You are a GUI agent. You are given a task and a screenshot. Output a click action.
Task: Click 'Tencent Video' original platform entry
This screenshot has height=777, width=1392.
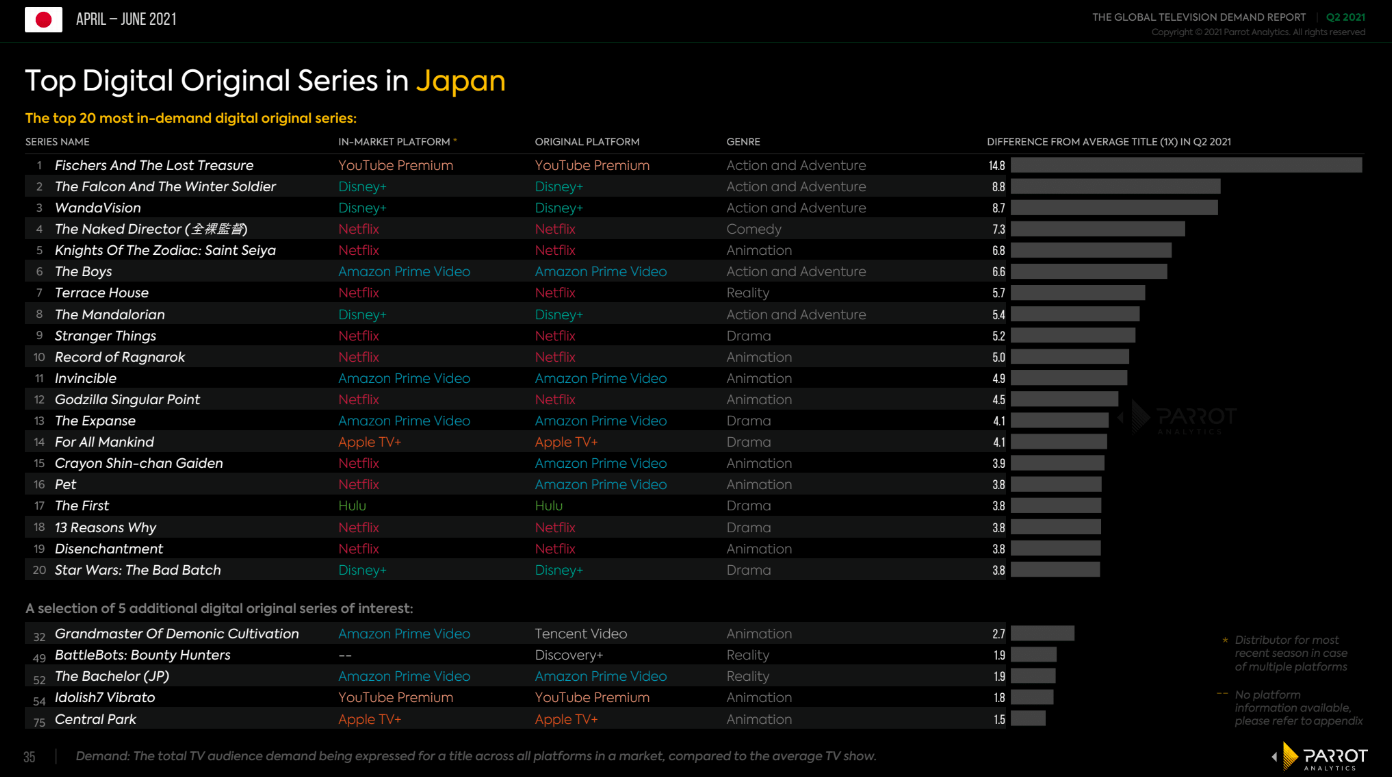581,634
